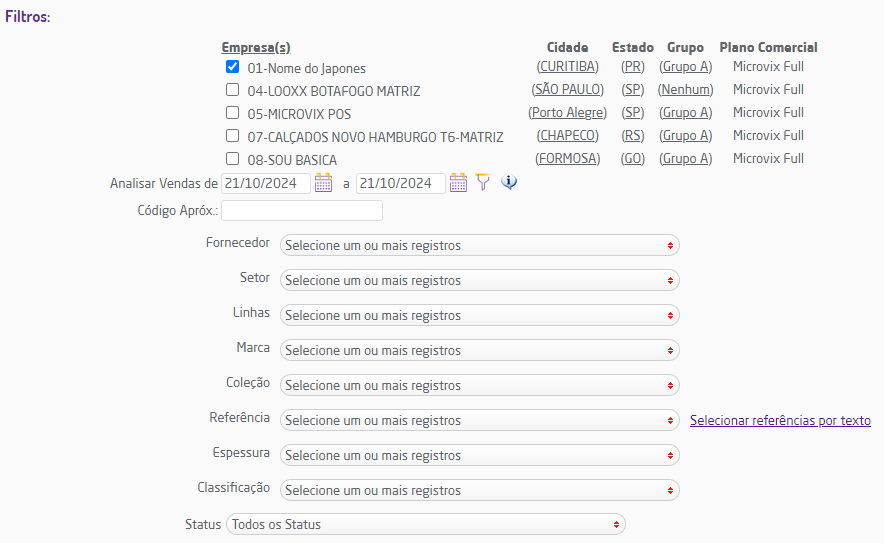This screenshot has height=543, width=884.
Task: Enable the 05-MICROVIX POS checkbox
Action: click(x=233, y=113)
